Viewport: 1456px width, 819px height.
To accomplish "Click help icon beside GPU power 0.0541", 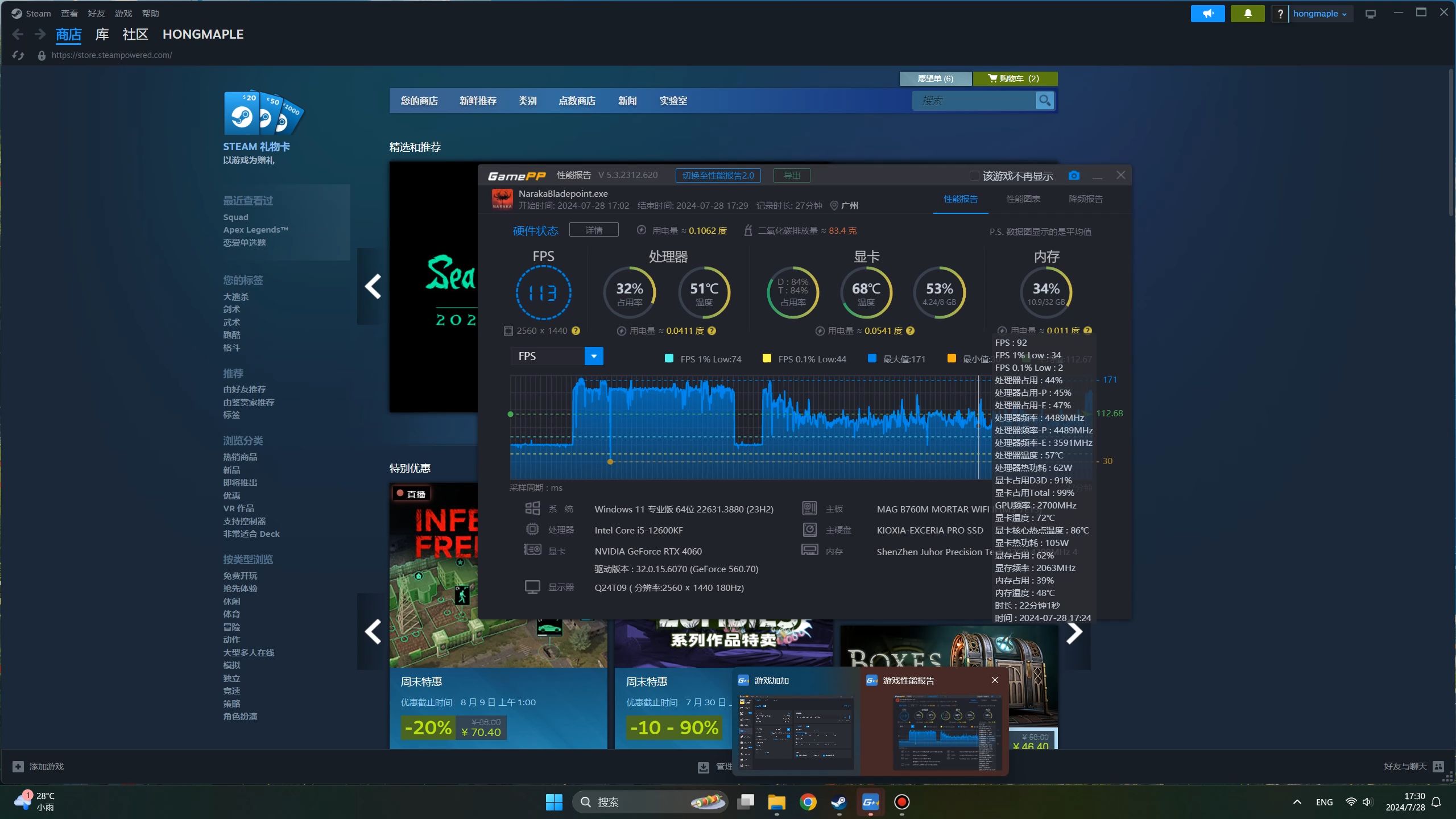I will tap(910, 331).
